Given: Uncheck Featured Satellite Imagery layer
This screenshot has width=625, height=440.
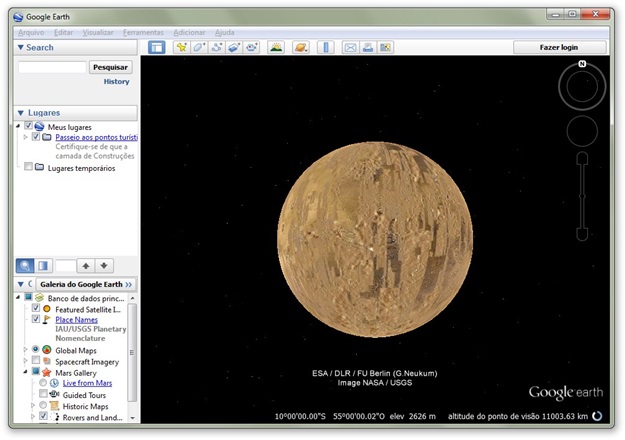Looking at the screenshot, I should (x=35, y=308).
